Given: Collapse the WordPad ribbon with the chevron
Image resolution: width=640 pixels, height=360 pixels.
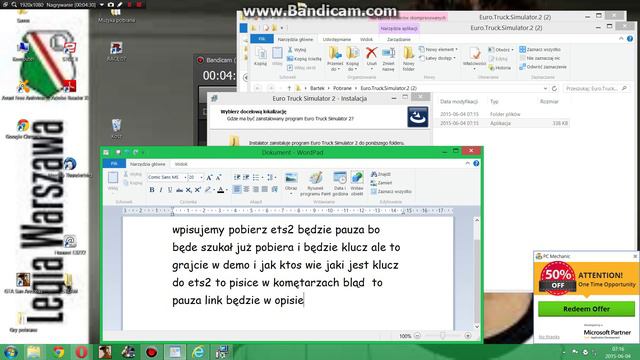Looking at the screenshot, I should pyautogui.click(x=468, y=163).
